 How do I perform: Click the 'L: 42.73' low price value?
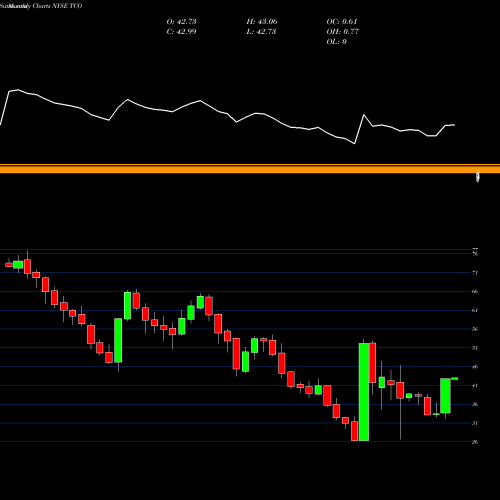click(261, 32)
